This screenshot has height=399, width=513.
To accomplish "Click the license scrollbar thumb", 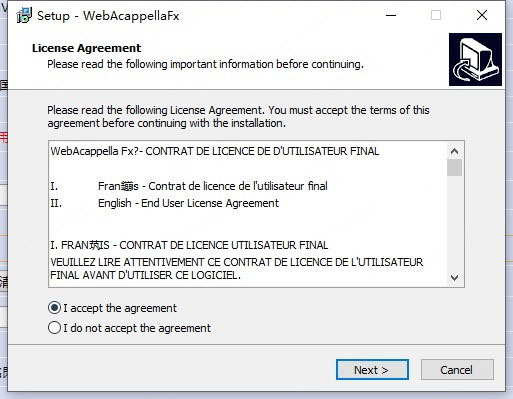I will (454, 167).
